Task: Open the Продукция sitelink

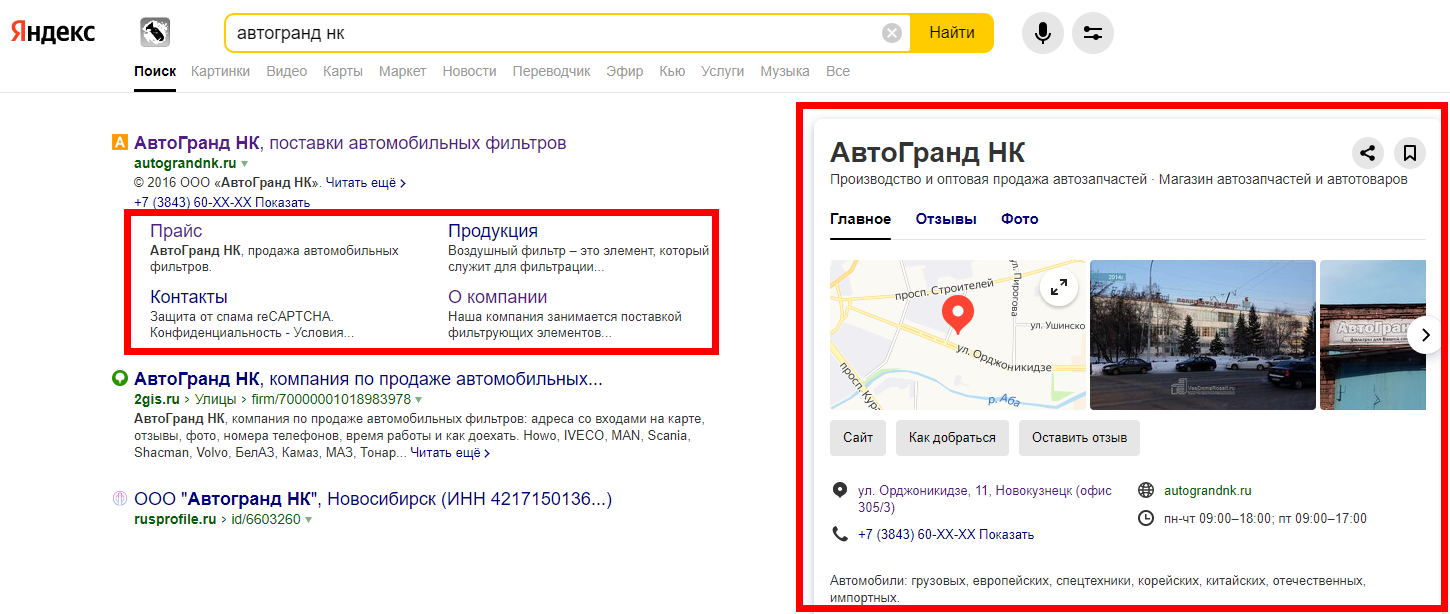Action: click(x=493, y=231)
